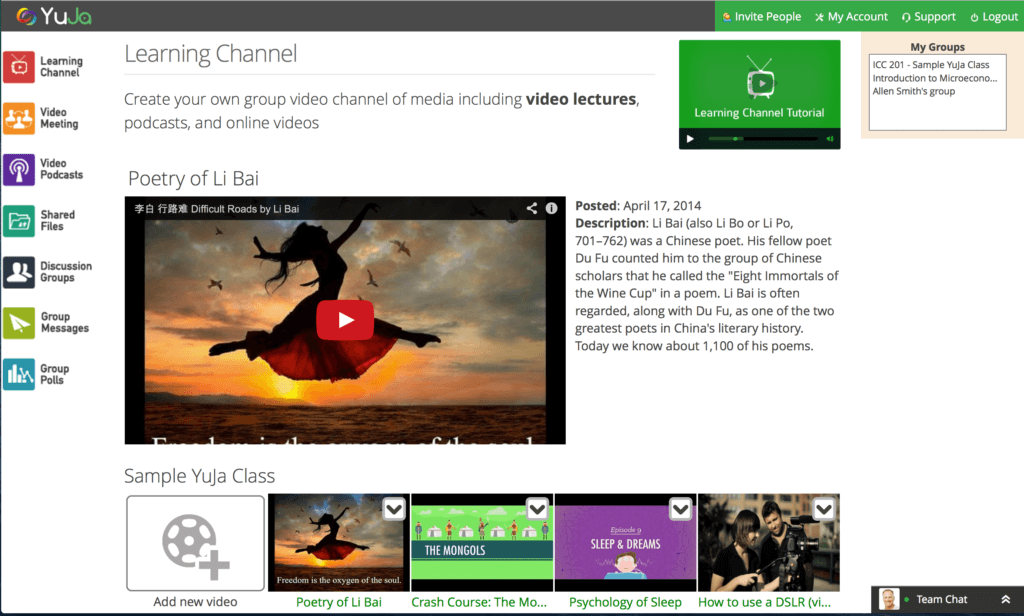Click the Team Chat user avatar
Screen dimensions: 1024x616
click(889, 599)
